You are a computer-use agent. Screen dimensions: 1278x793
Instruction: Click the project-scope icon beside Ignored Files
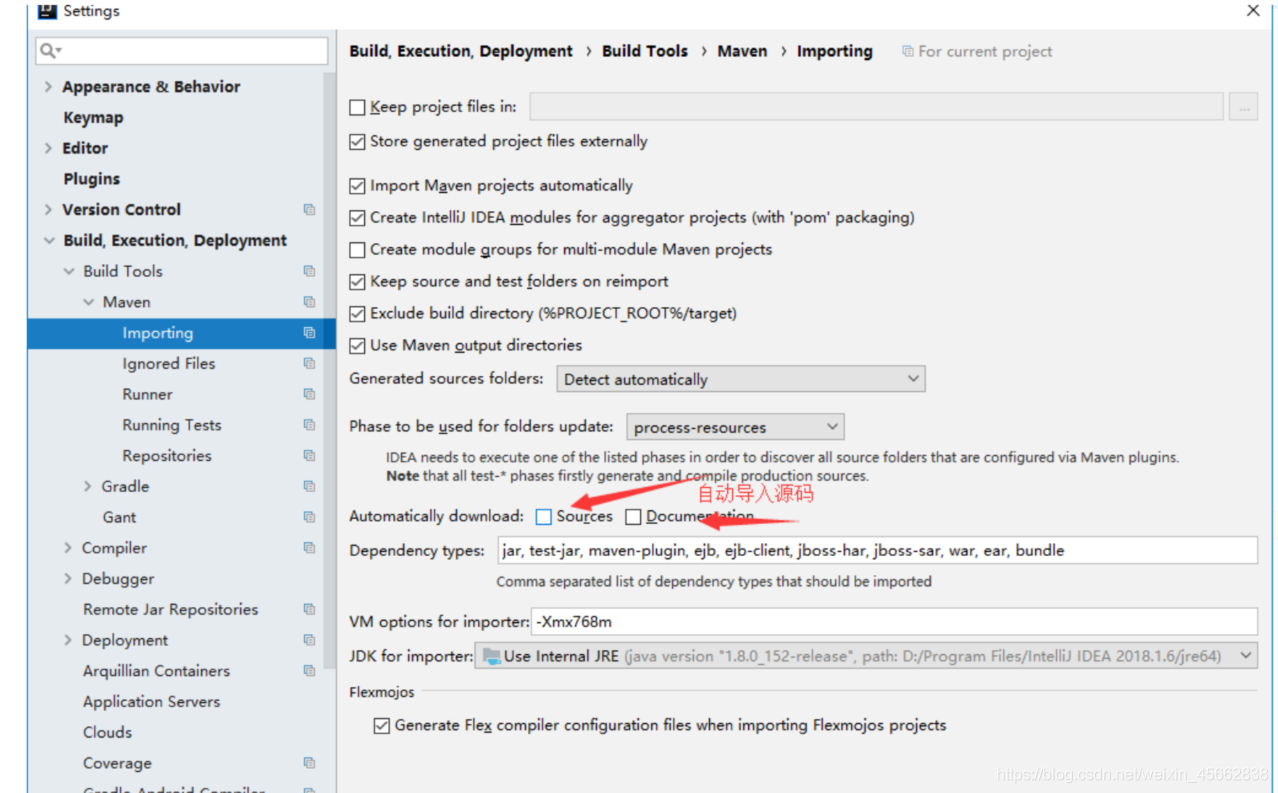(309, 364)
